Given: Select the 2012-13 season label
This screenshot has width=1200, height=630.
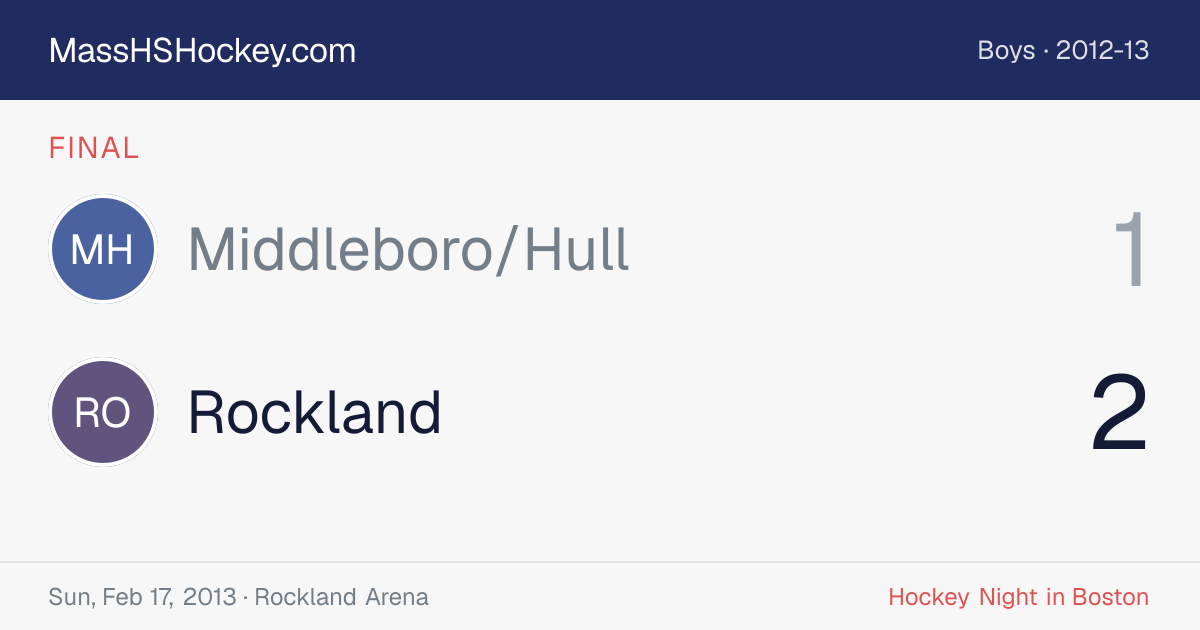Looking at the screenshot, I should click(1103, 50).
